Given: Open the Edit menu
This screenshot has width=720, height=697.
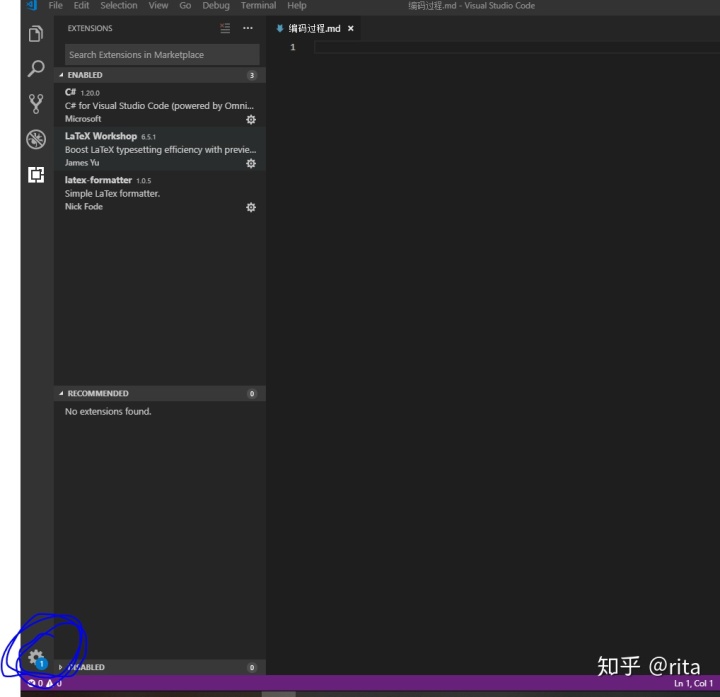Looking at the screenshot, I should [81, 6].
